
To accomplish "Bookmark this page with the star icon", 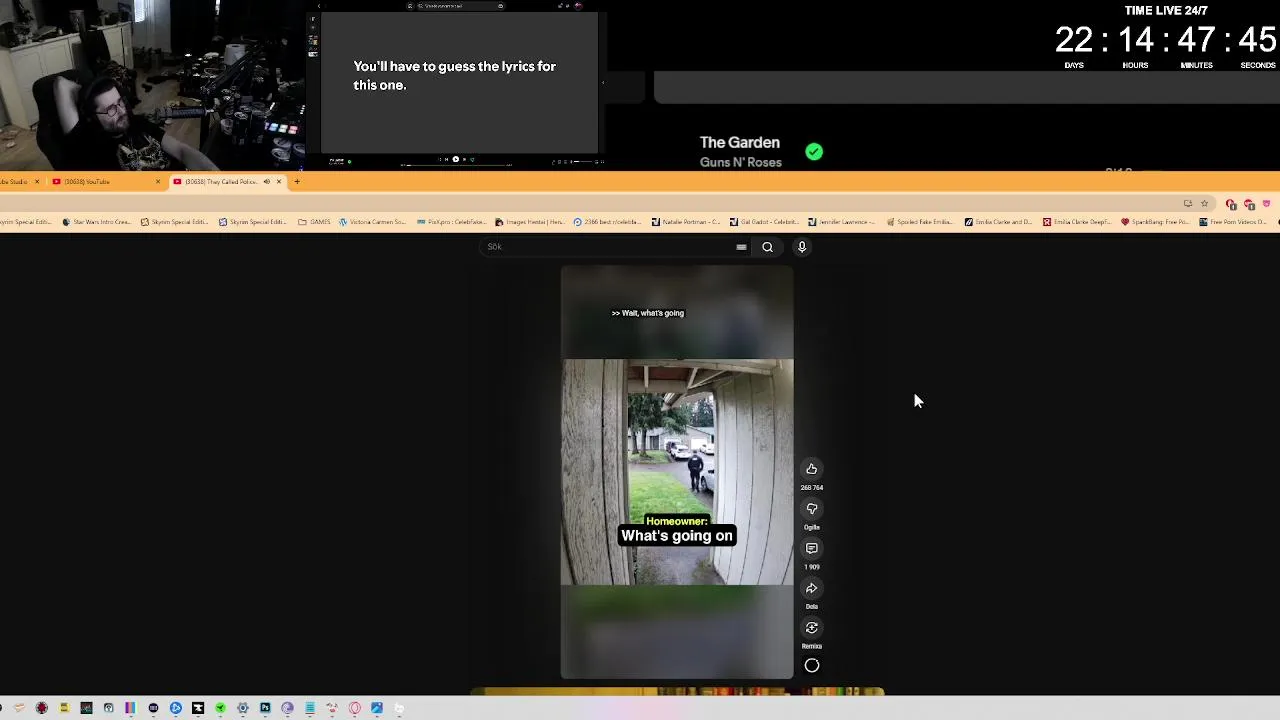I will (1204, 203).
